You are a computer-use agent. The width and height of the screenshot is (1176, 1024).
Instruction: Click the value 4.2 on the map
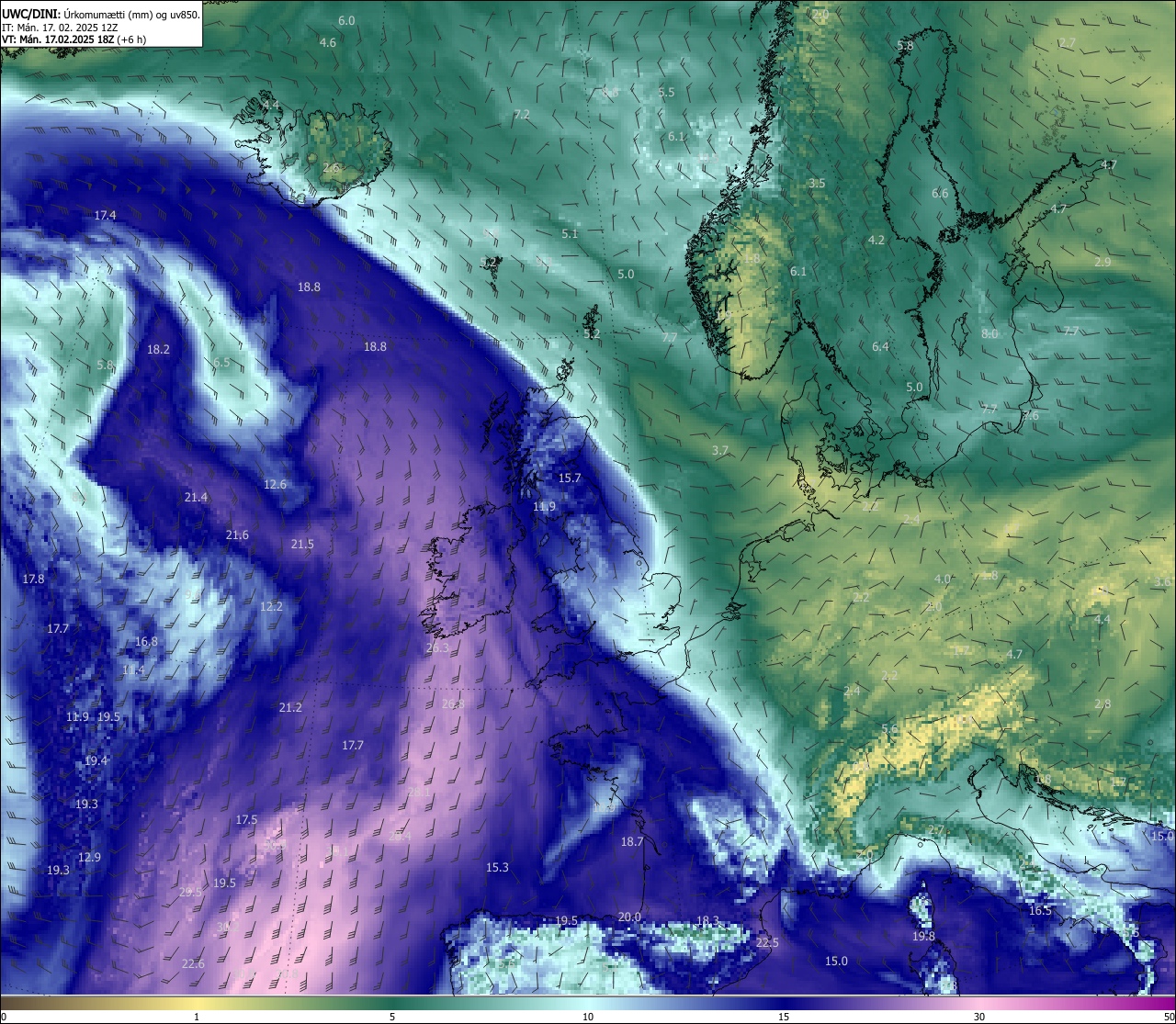(876, 241)
